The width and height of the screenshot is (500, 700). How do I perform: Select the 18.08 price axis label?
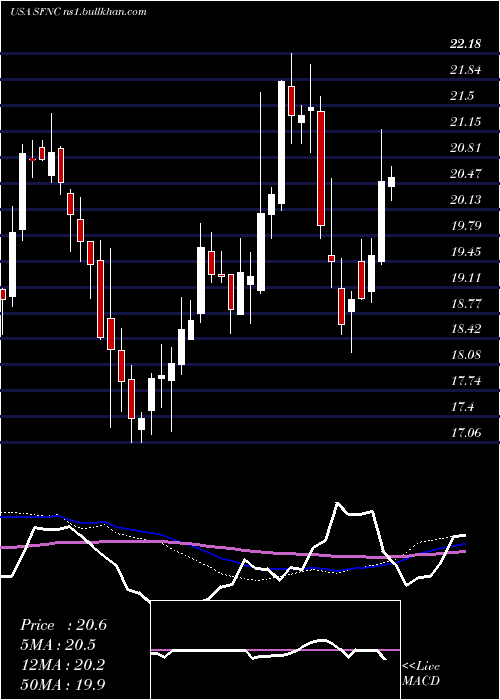point(466,355)
